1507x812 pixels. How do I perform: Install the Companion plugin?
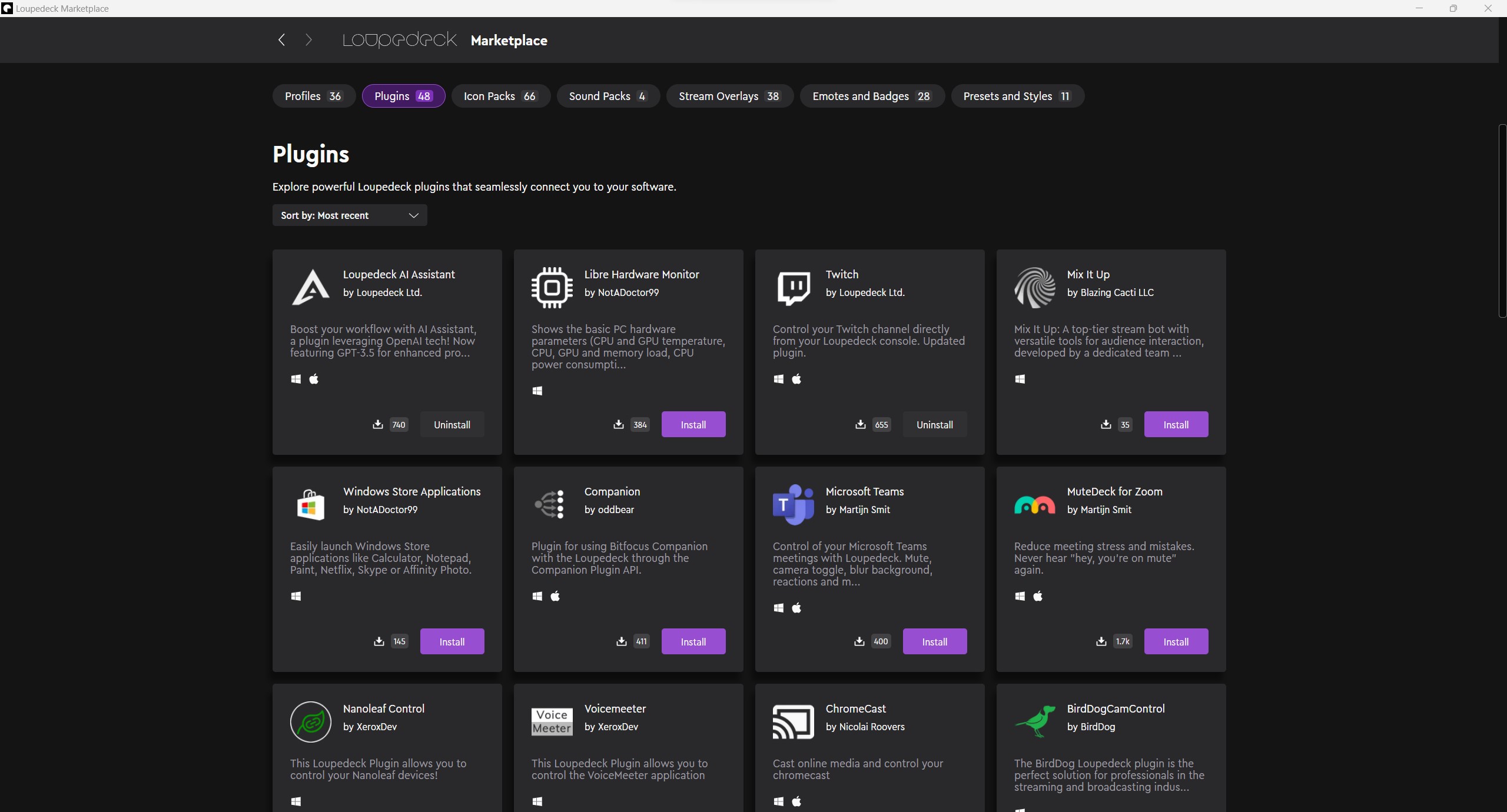point(693,641)
